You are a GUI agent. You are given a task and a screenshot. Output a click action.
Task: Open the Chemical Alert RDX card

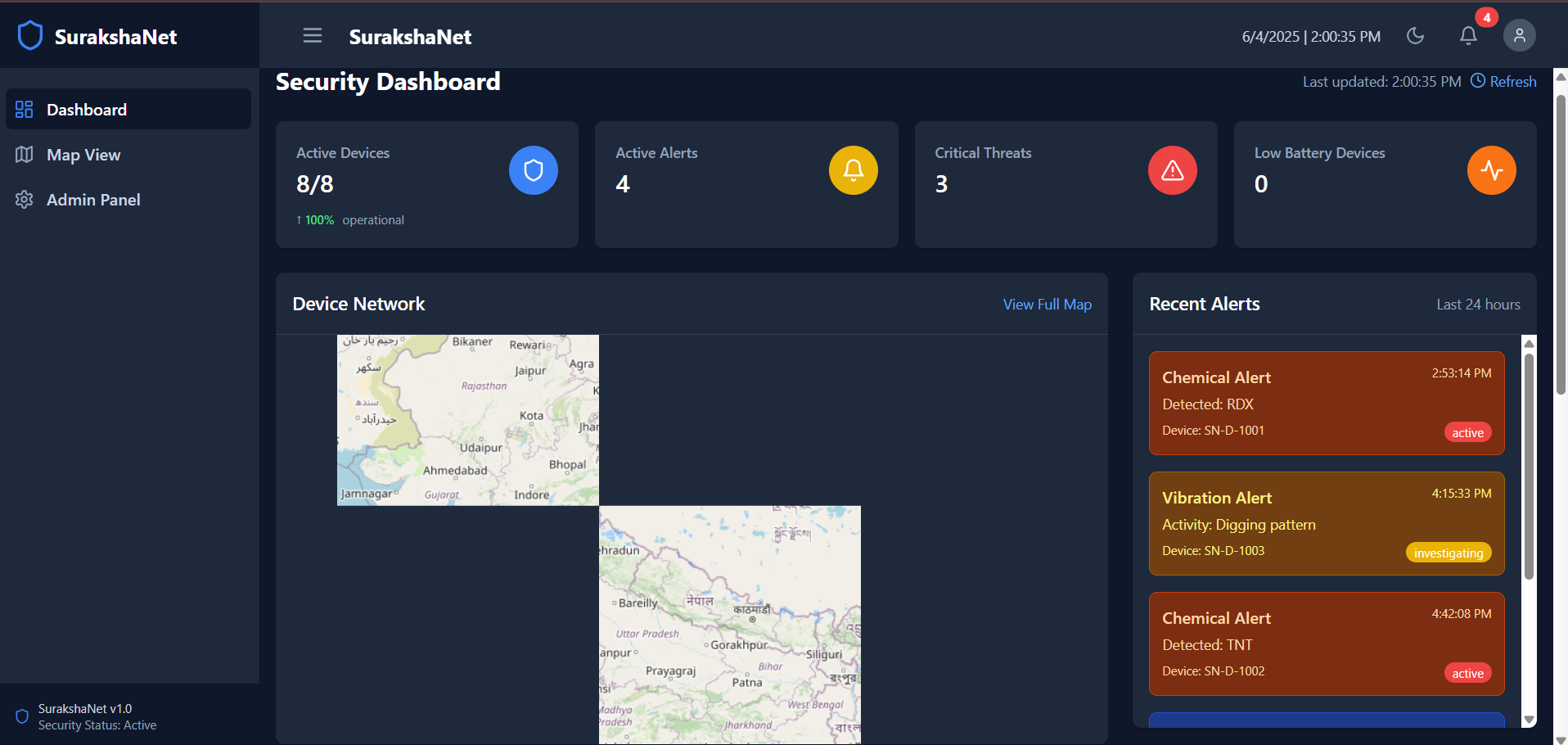1327,403
